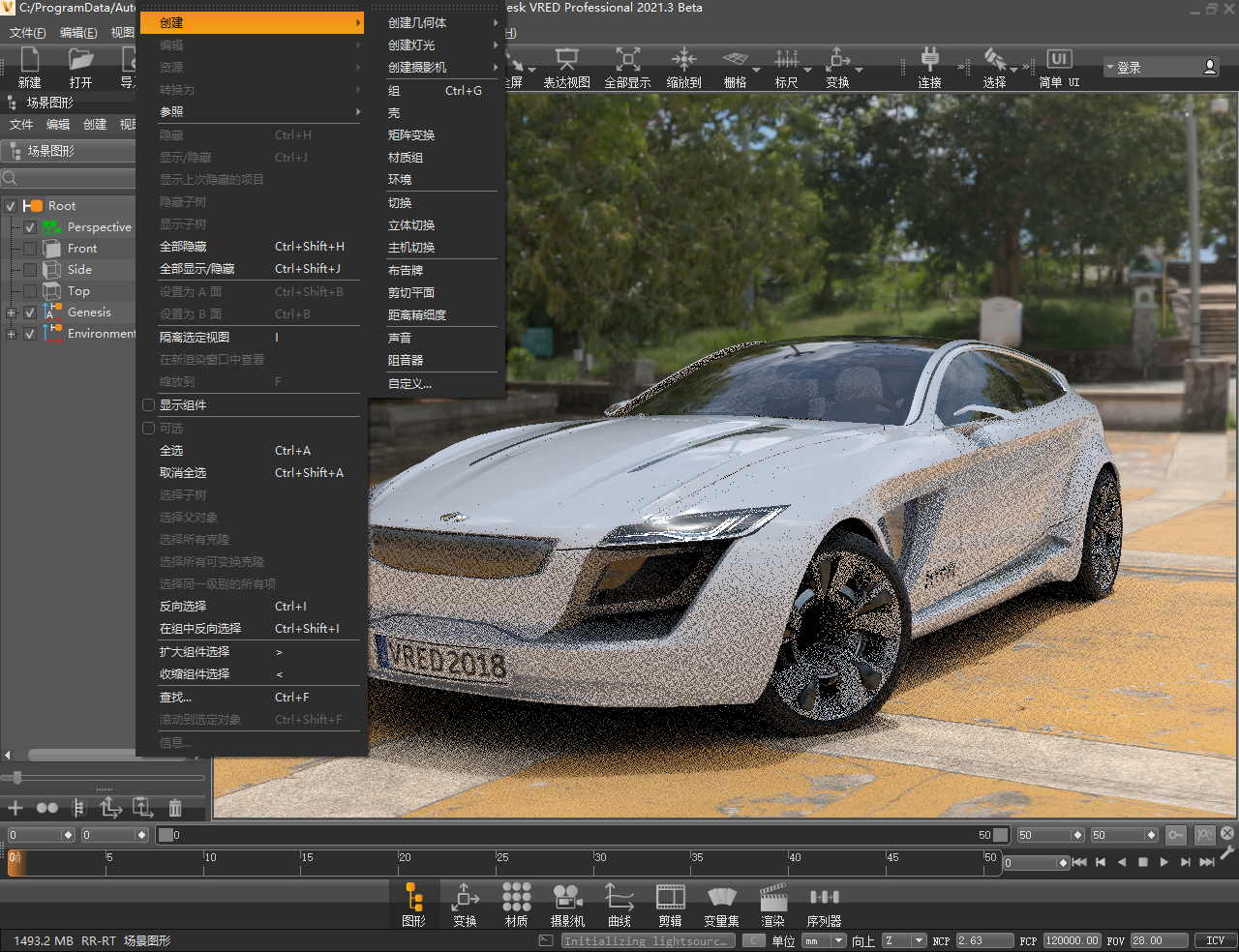Switch to 简单 UI mode

click(x=1059, y=60)
